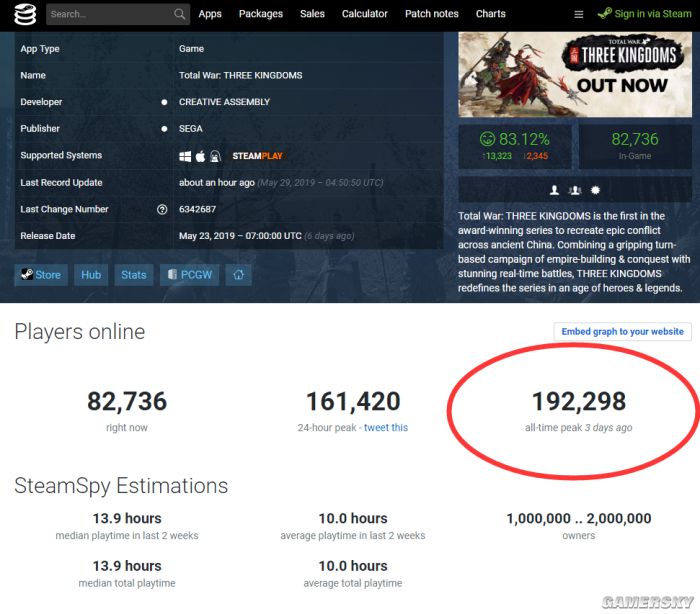Click the Windows system icon
This screenshot has width=700, height=614.
(x=185, y=156)
